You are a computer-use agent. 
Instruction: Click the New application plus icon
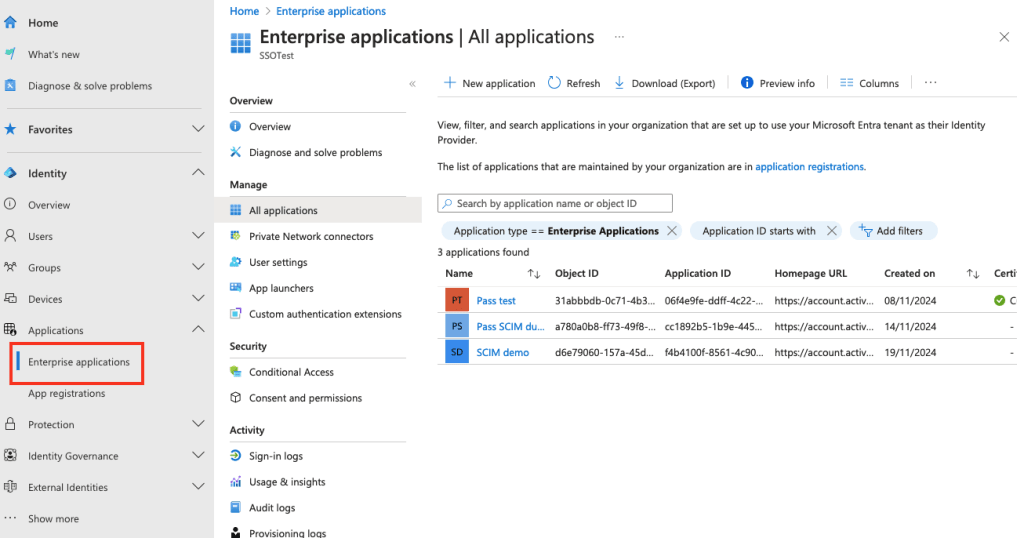tap(450, 83)
